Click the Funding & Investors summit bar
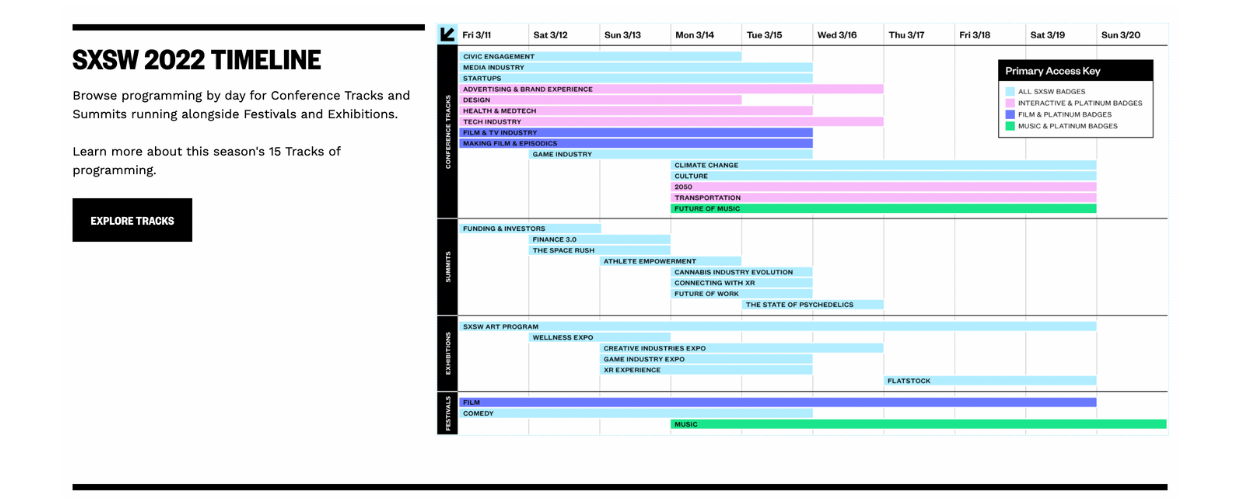The width and height of the screenshot is (1240, 500). click(530, 229)
